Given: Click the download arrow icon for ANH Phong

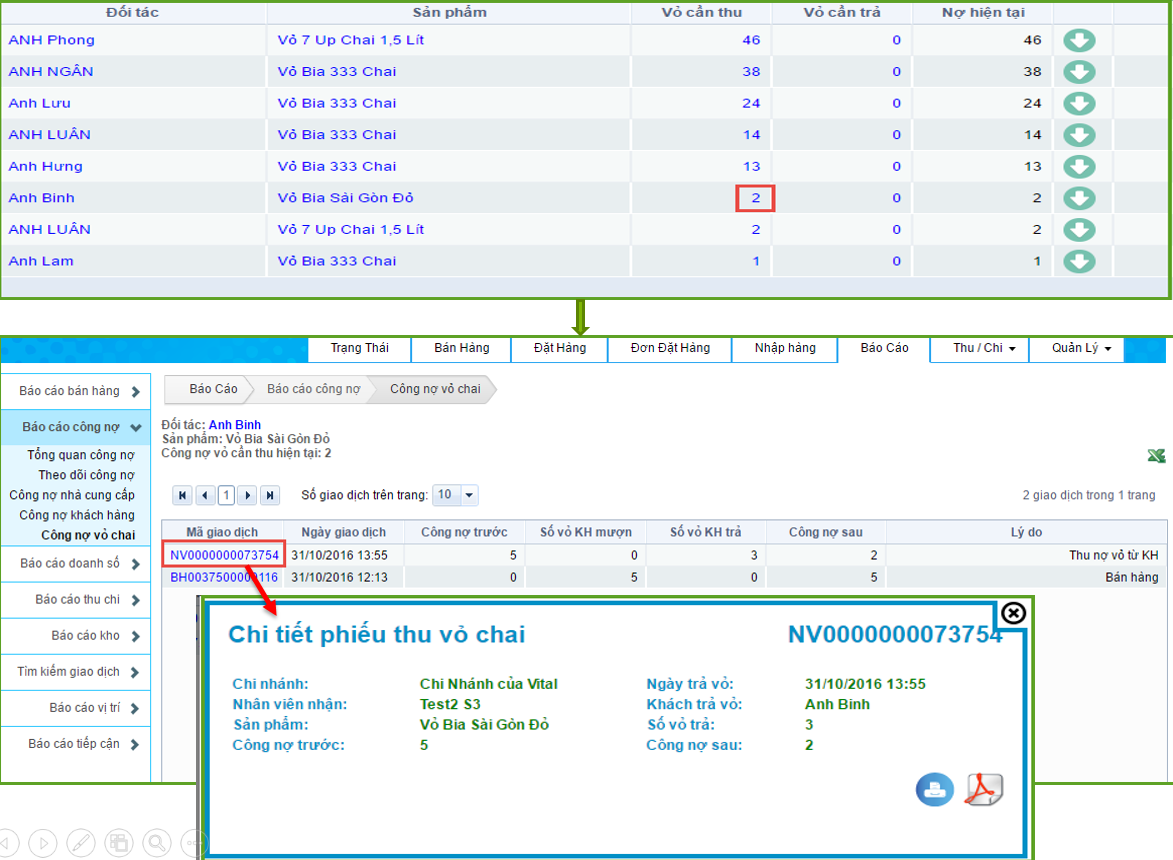Looking at the screenshot, I should tap(1079, 41).
